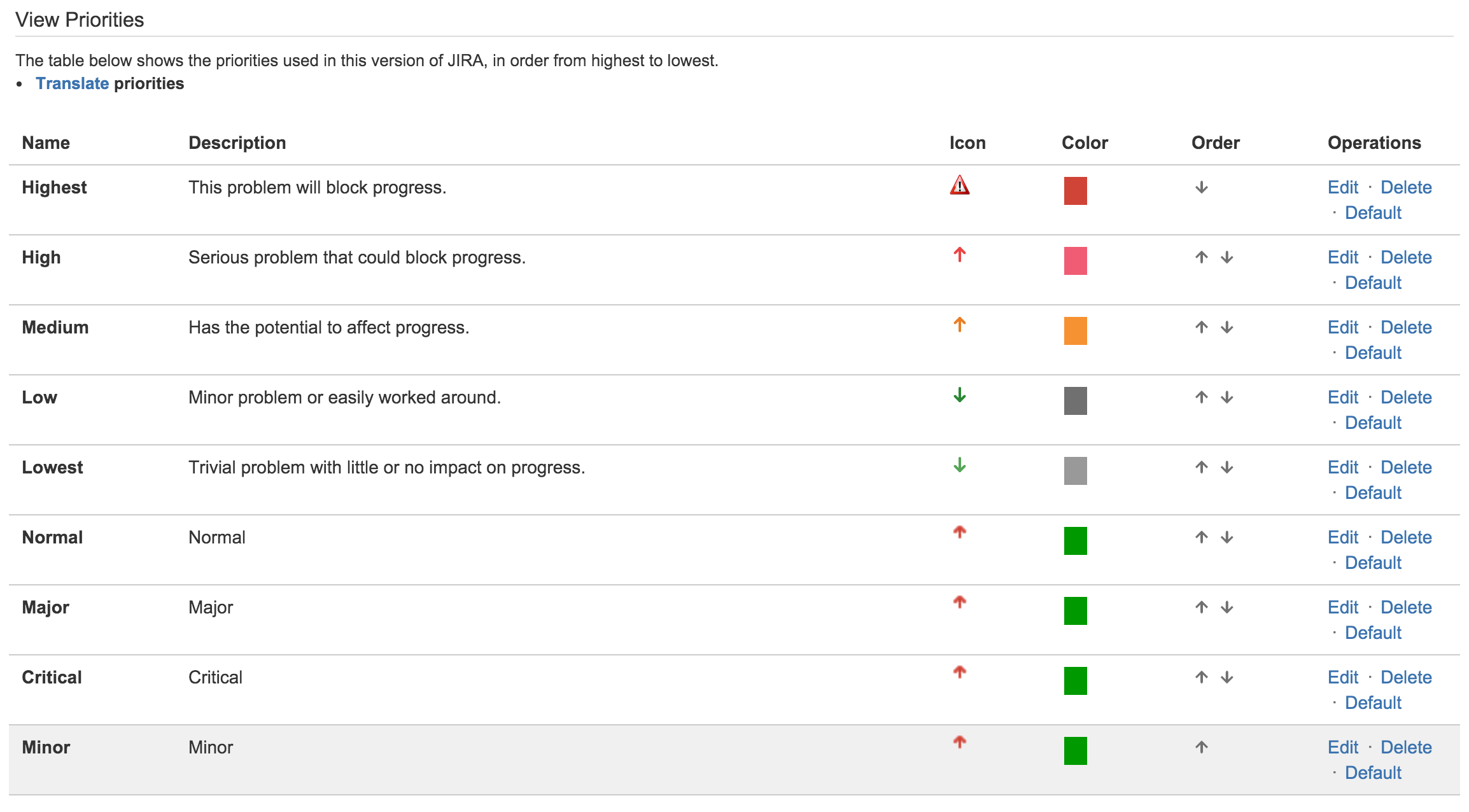Delete the Normal priority

pos(1406,537)
